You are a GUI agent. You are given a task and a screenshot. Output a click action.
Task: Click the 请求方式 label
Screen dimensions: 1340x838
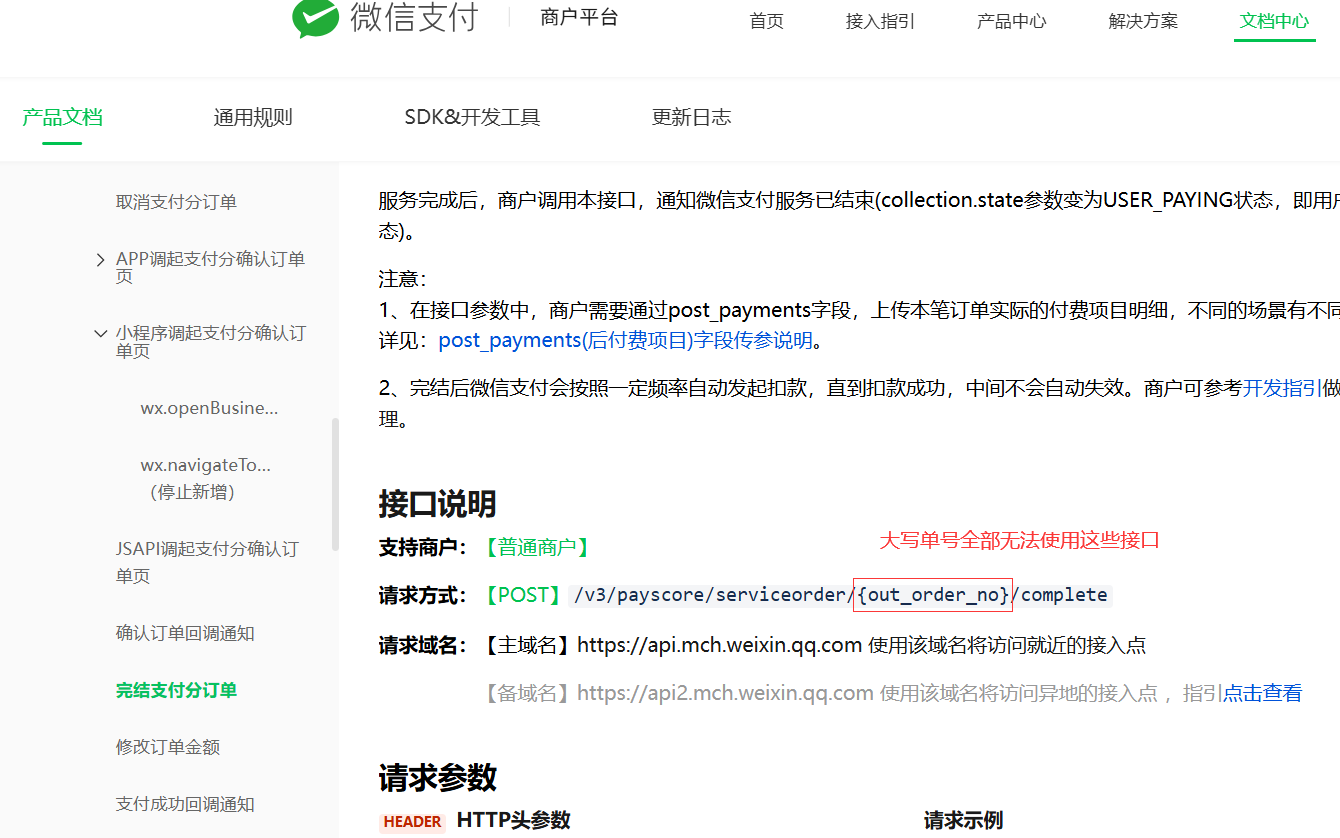(x=422, y=595)
